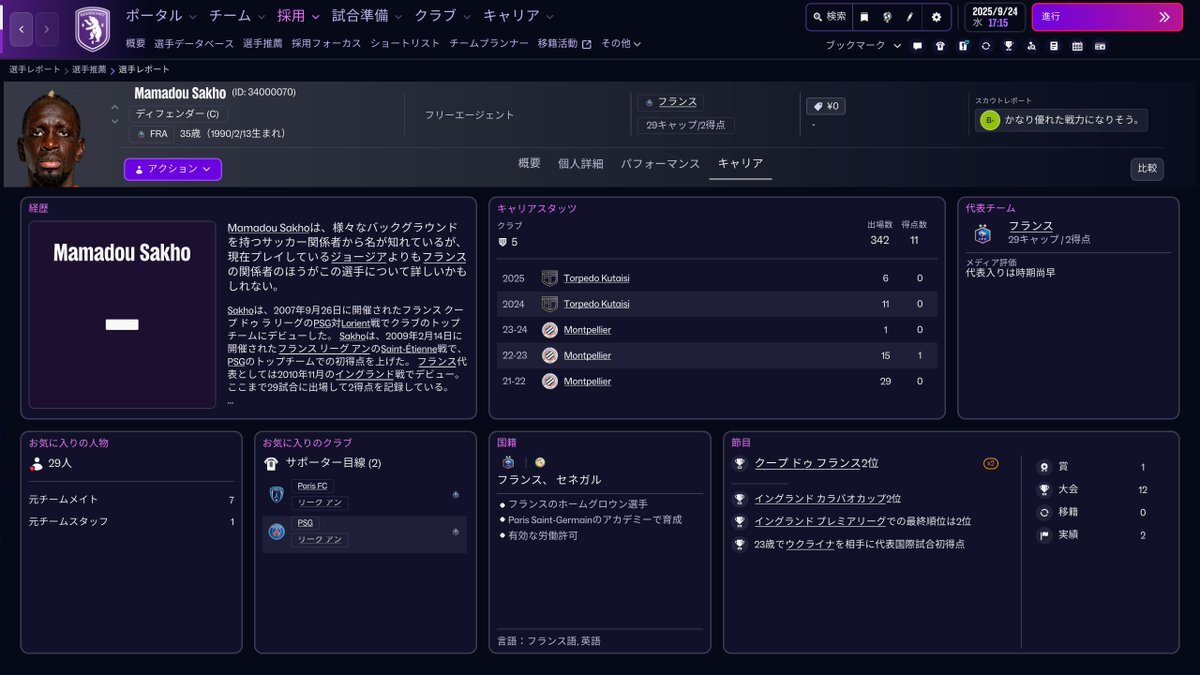Click the shirt shortcut icon
The width and height of the screenshot is (1200, 675).
pos(940,46)
